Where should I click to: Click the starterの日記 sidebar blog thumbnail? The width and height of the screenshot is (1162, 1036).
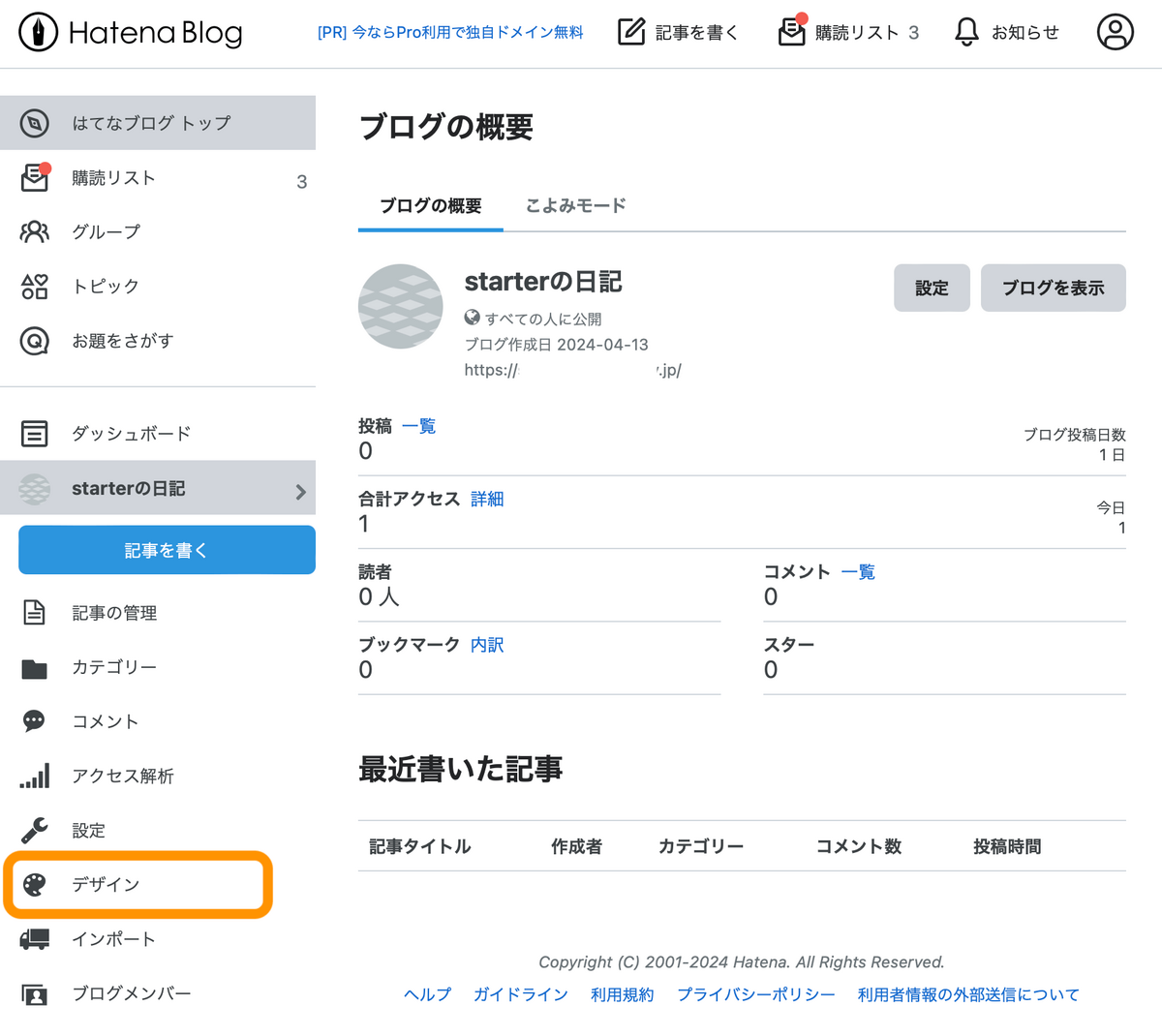(x=35, y=489)
